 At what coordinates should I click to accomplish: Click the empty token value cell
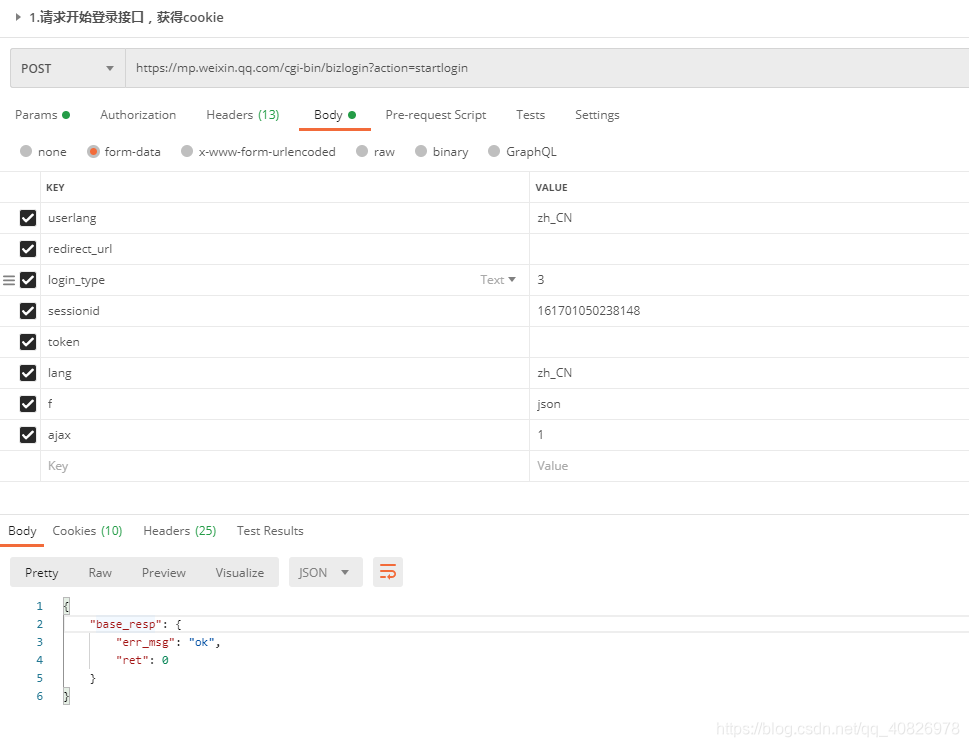pyautogui.click(x=749, y=342)
